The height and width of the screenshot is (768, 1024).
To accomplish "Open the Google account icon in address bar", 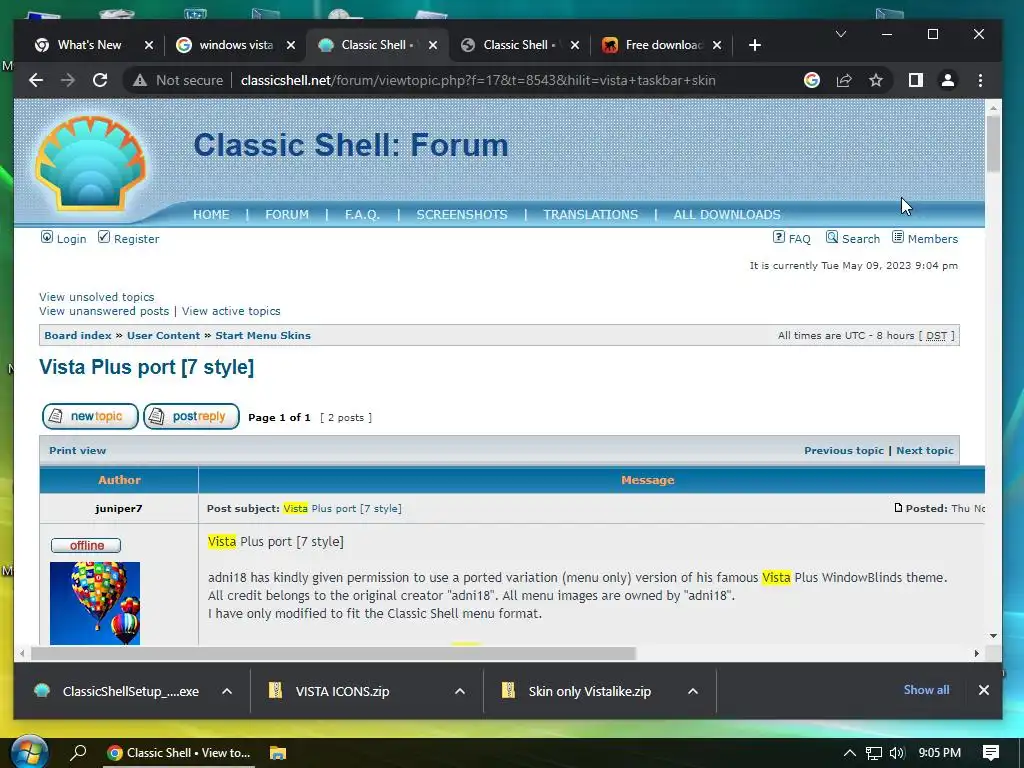I will [x=812, y=80].
